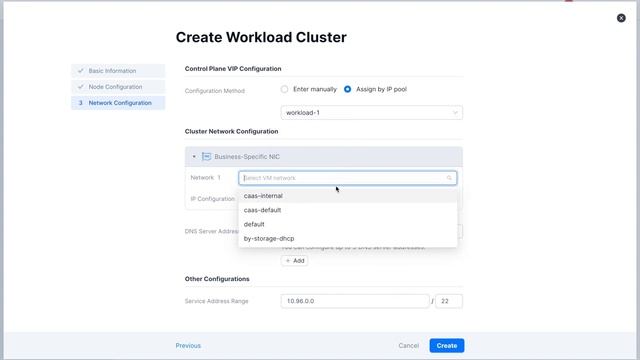Click the Add DNS server button
This screenshot has height=360, width=640.
[294, 261]
